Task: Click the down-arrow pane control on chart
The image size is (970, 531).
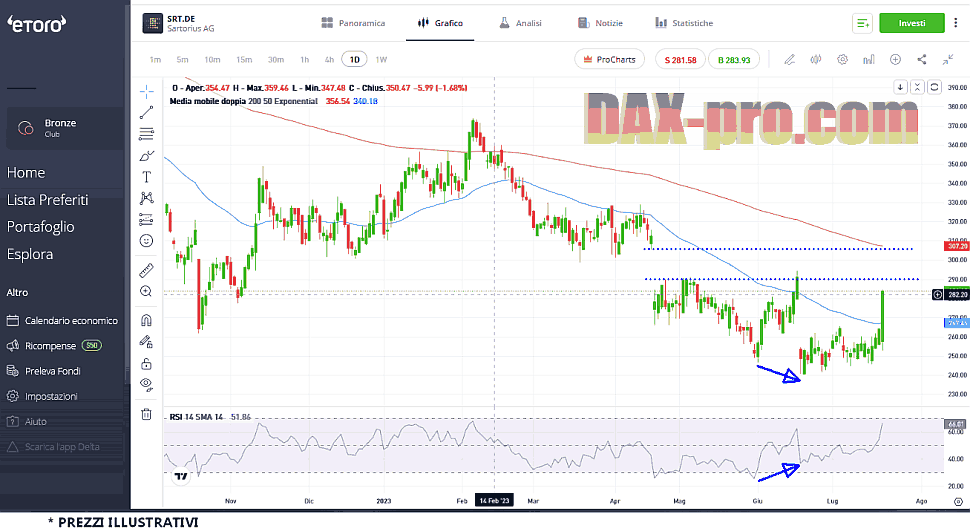Action: [x=901, y=87]
